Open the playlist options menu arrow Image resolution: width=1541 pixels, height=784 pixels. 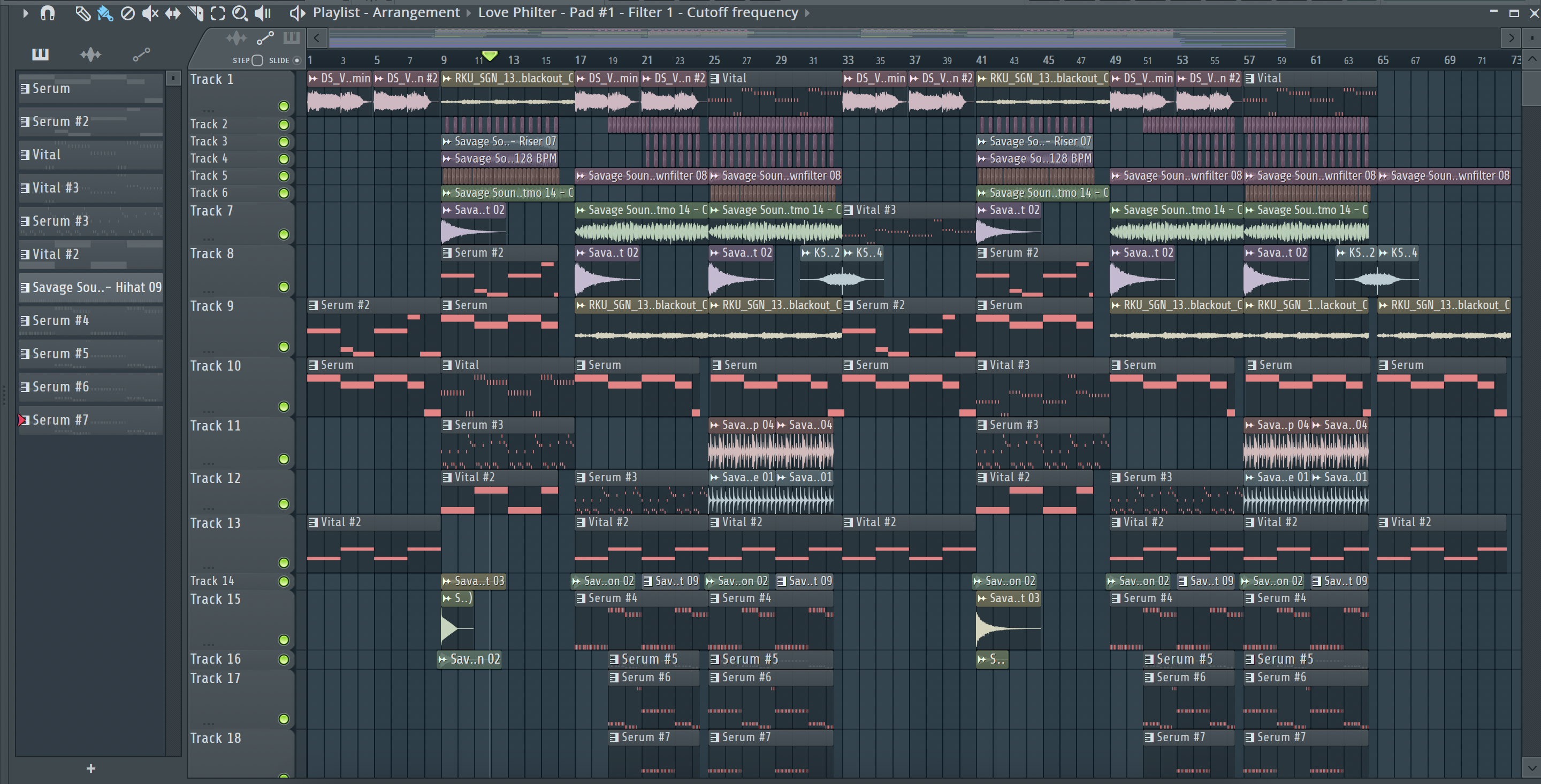(25, 12)
